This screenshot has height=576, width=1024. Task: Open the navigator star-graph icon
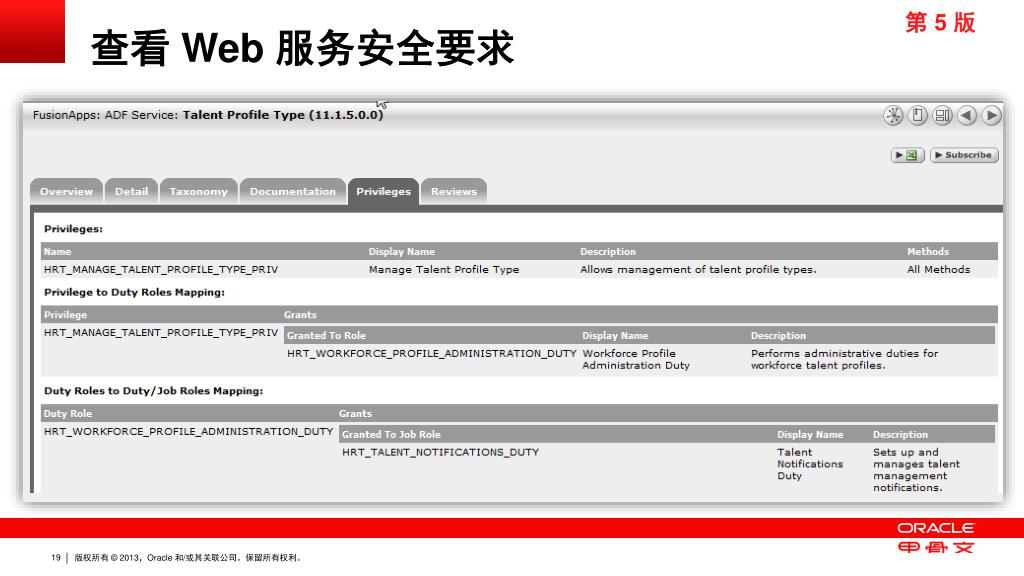click(893, 116)
